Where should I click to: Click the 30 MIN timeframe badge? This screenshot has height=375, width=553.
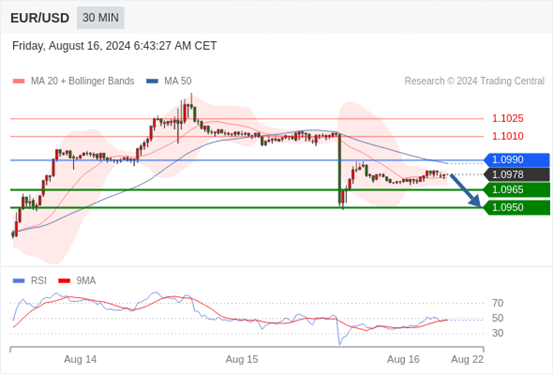pos(101,18)
